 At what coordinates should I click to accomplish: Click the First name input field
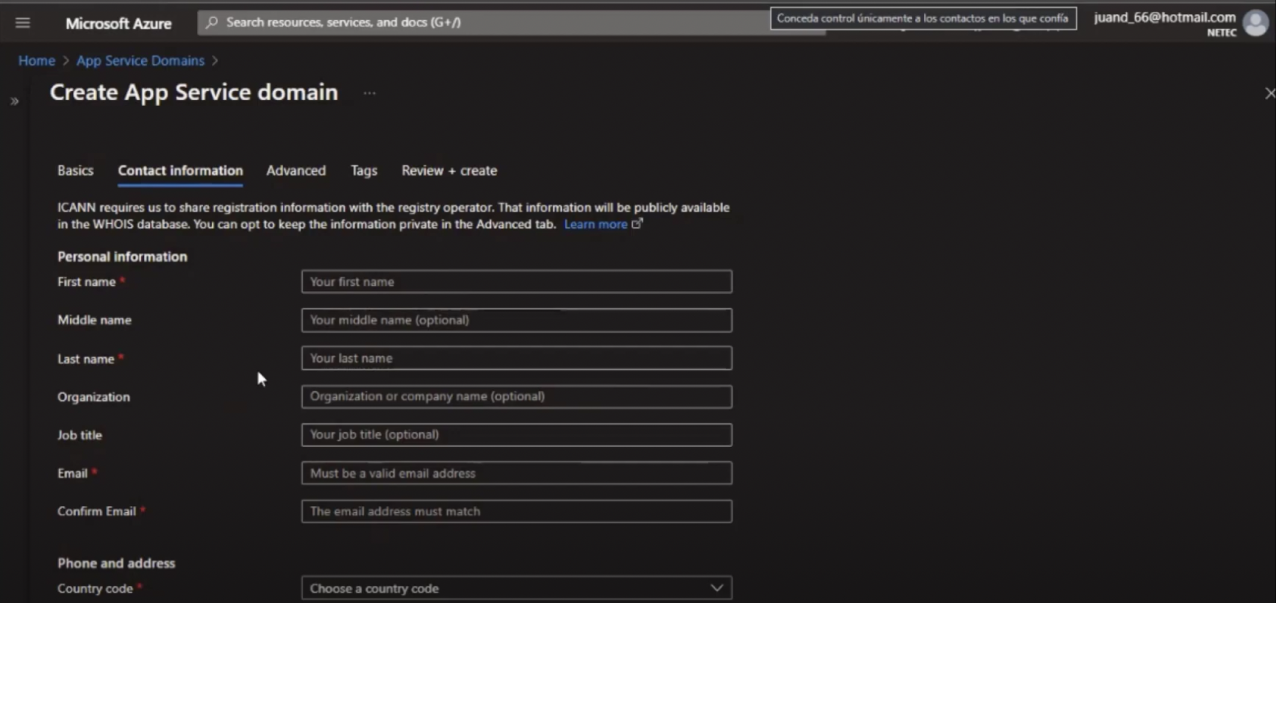516,282
